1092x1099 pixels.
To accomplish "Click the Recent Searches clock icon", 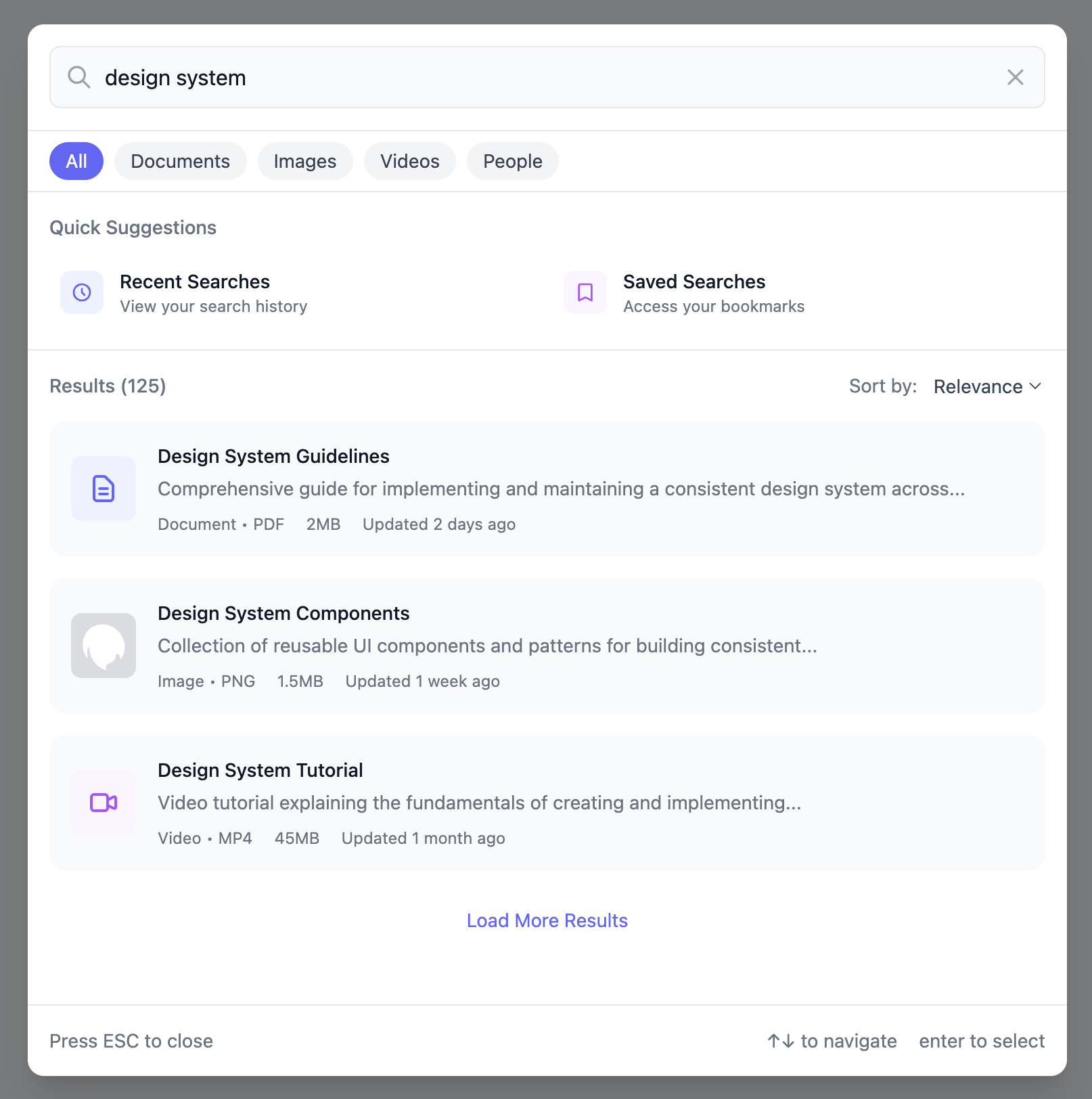I will 82,292.
